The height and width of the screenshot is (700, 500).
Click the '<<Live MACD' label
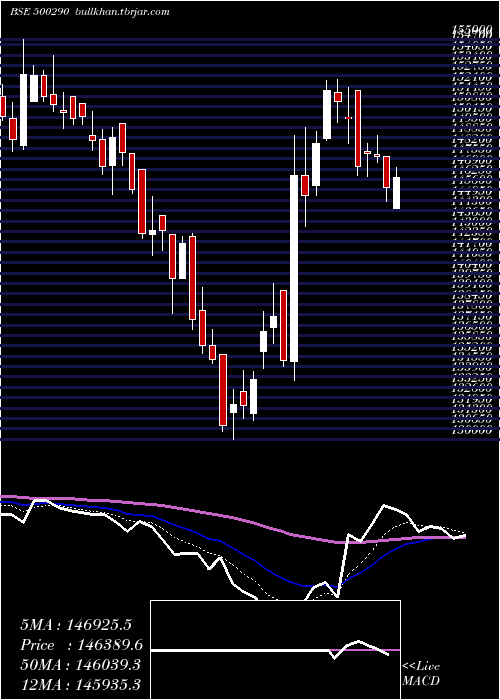click(421, 674)
